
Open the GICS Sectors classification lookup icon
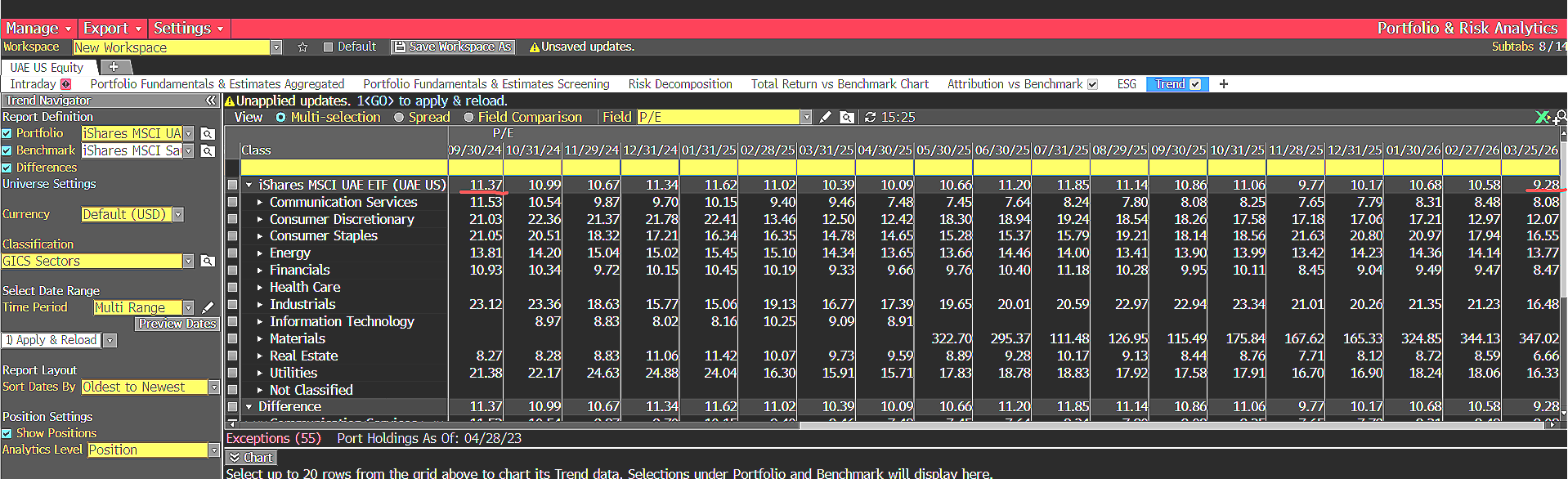208,262
